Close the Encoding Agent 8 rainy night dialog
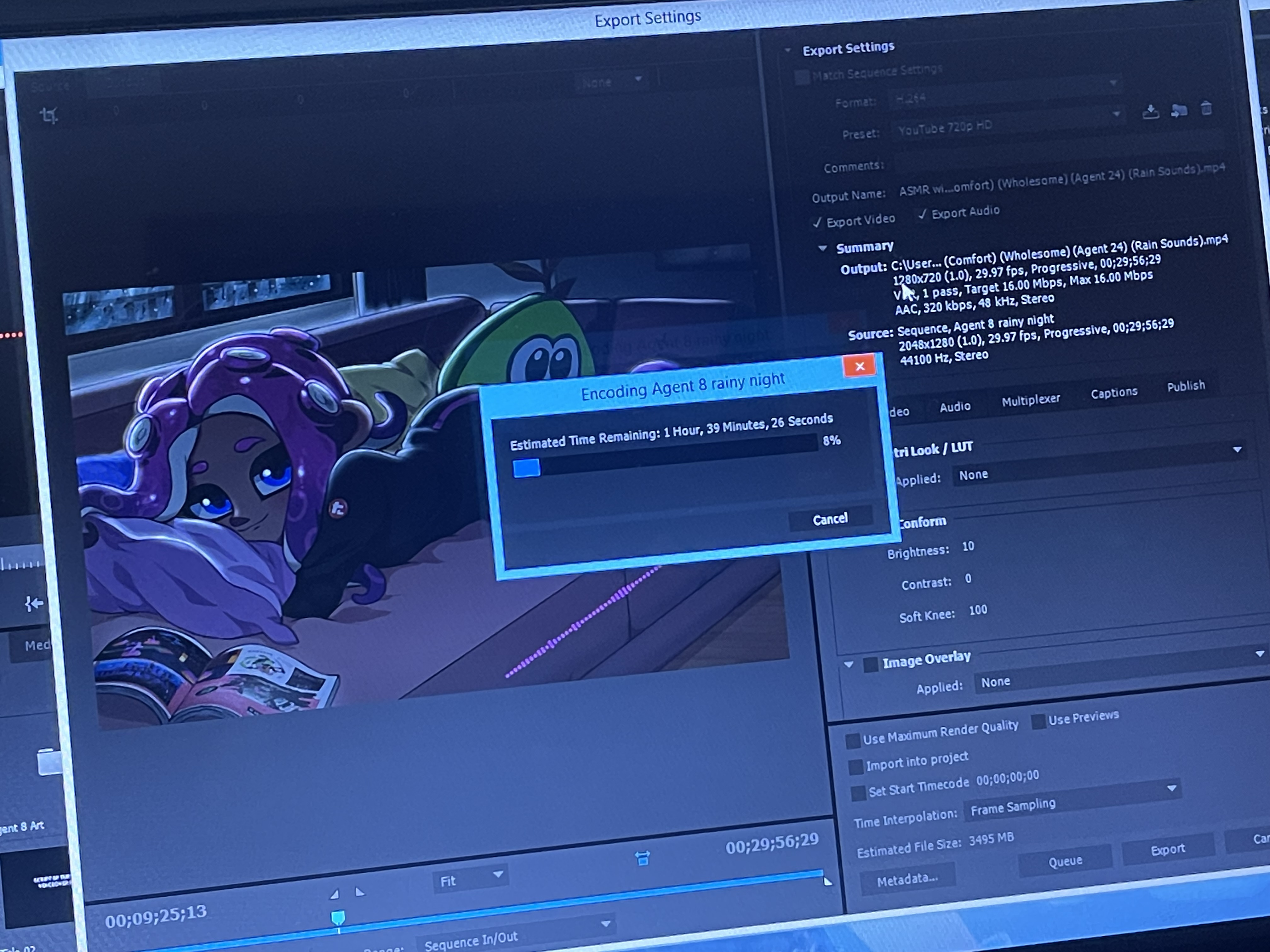 (860, 366)
